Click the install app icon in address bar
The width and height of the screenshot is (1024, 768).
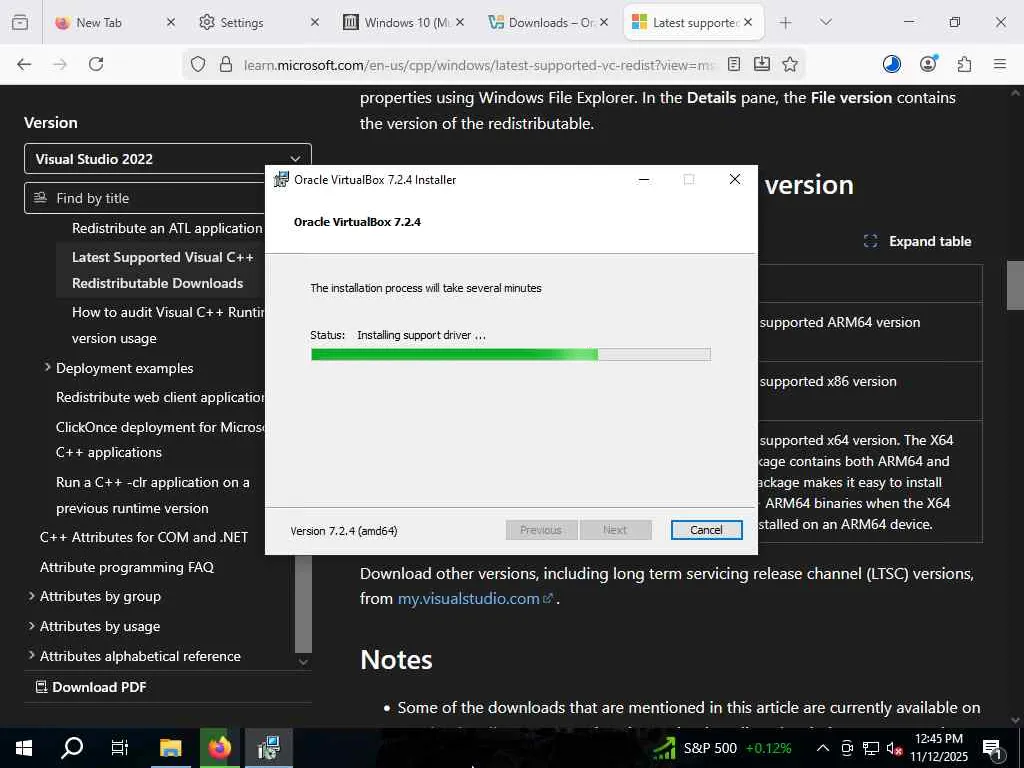(x=761, y=64)
